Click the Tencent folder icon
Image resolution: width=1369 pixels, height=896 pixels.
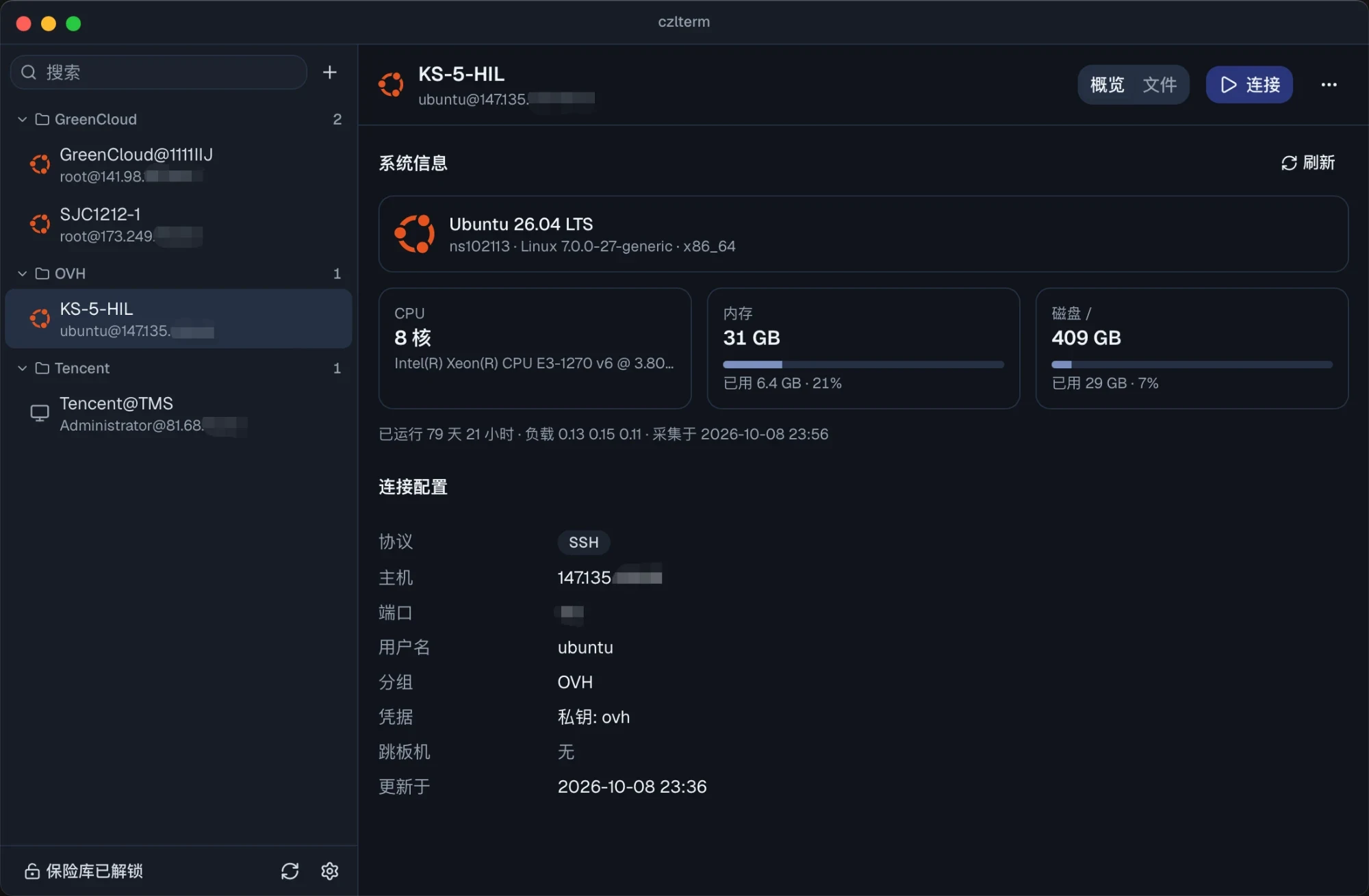click(x=42, y=368)
